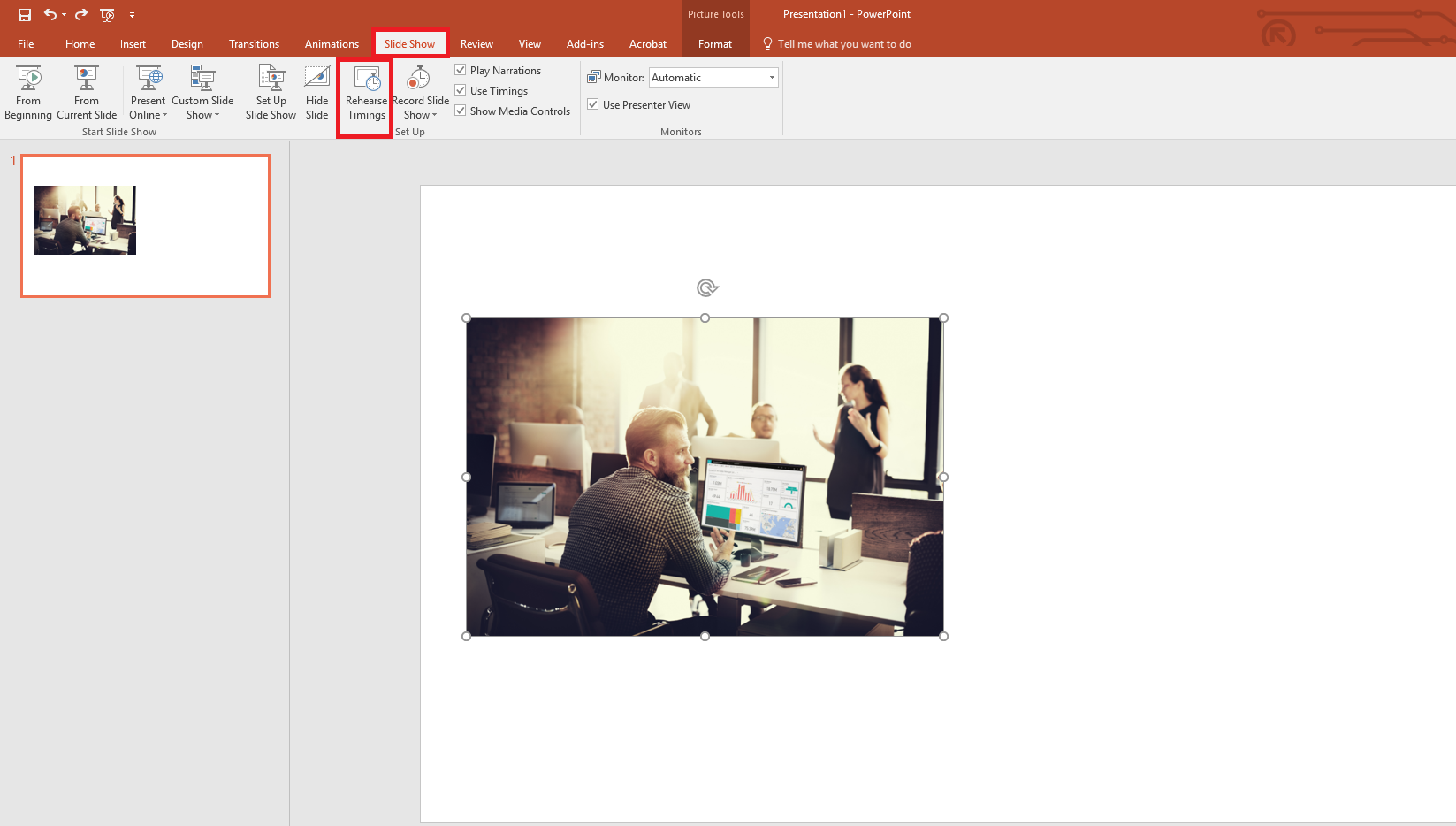Redo the last action

coord(81,14)
